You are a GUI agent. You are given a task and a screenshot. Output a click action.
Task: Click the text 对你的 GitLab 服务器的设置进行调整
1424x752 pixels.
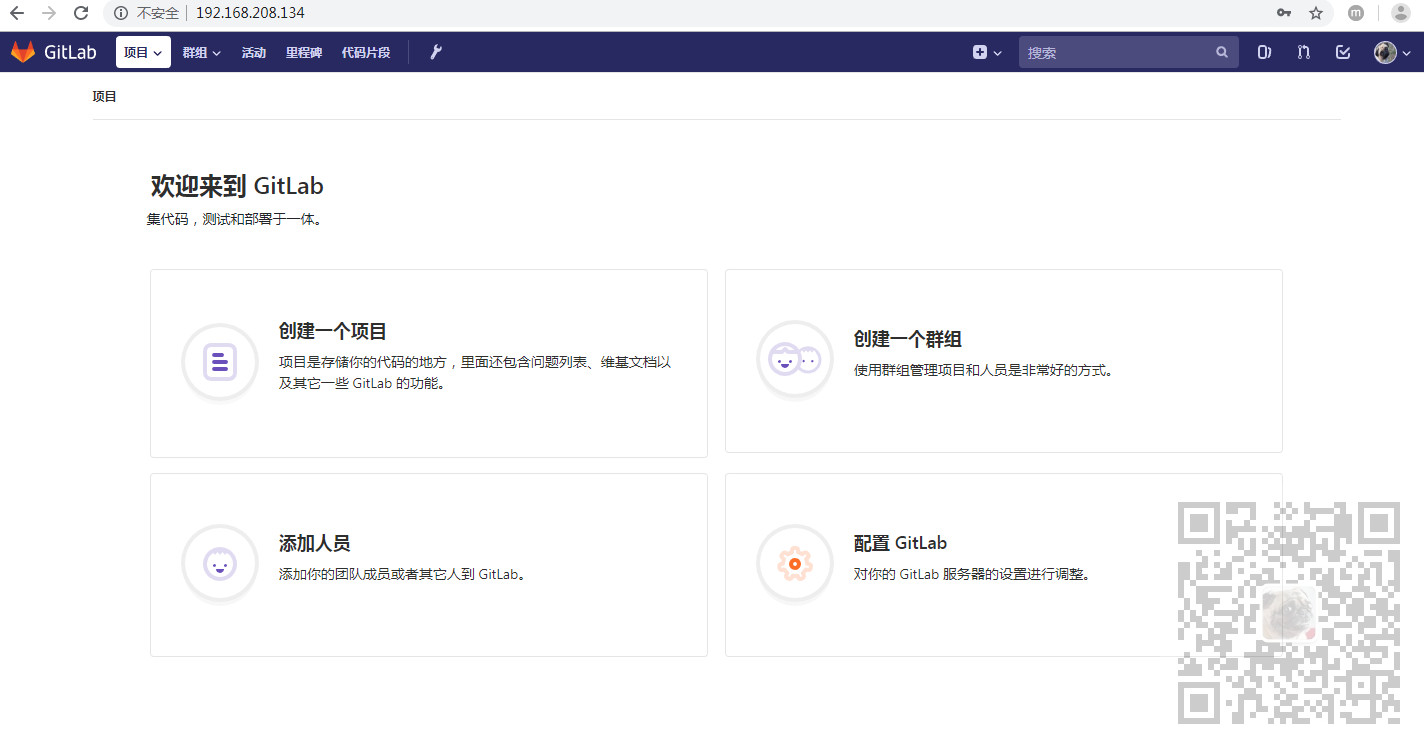point(973,574)
